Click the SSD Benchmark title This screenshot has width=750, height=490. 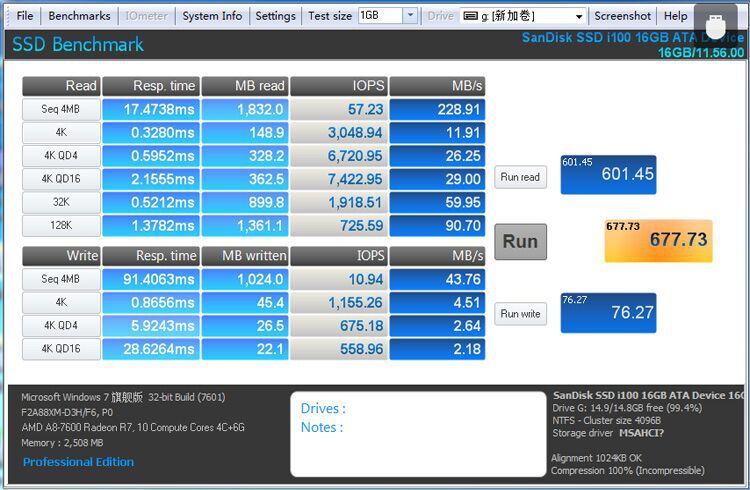click(x=77, y=45)
